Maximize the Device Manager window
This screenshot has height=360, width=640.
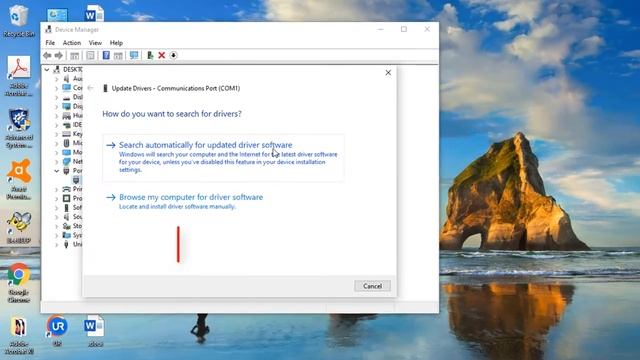click(x=404, y=29)
